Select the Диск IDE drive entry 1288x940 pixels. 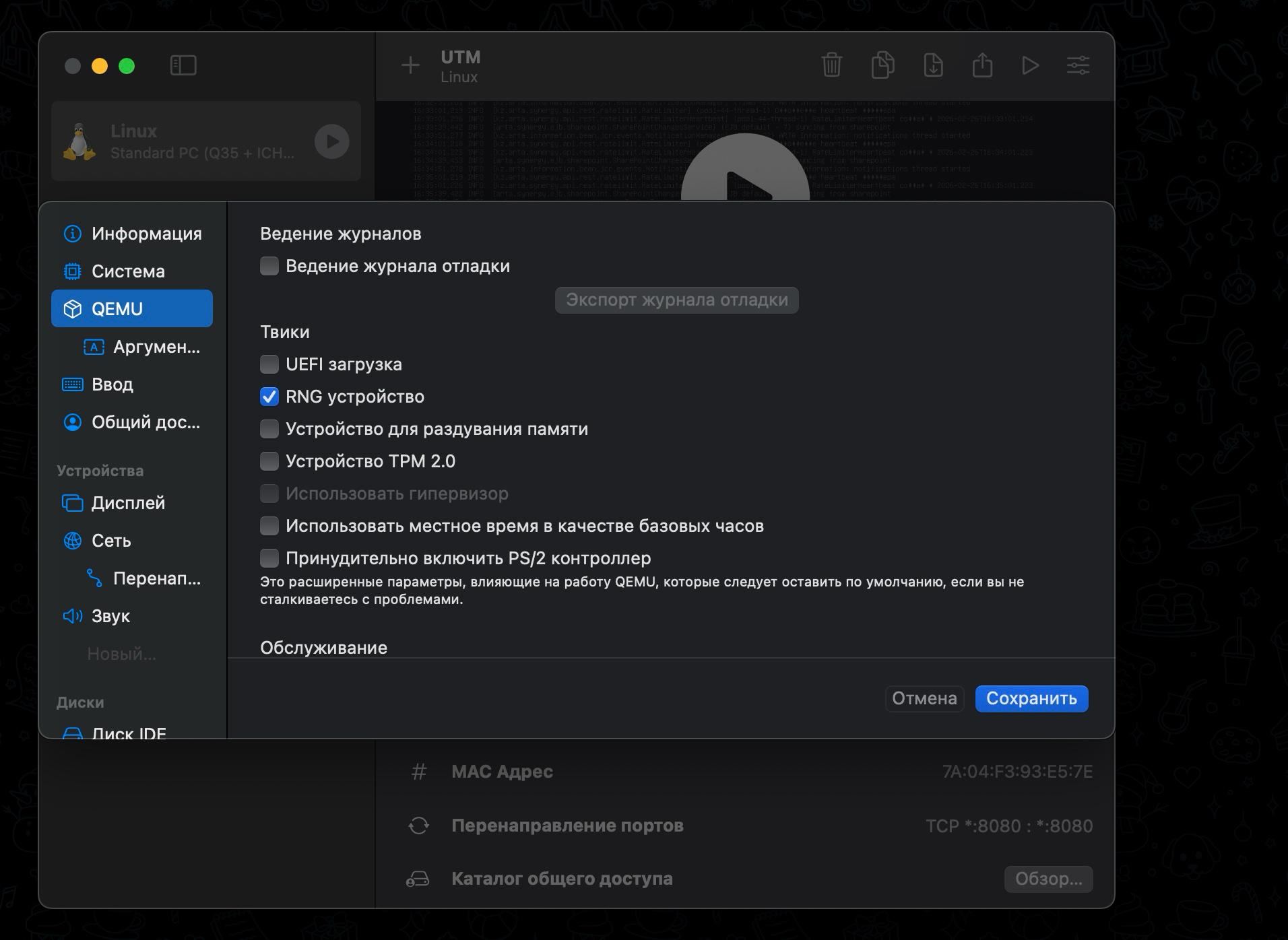[x=127, y=733]
